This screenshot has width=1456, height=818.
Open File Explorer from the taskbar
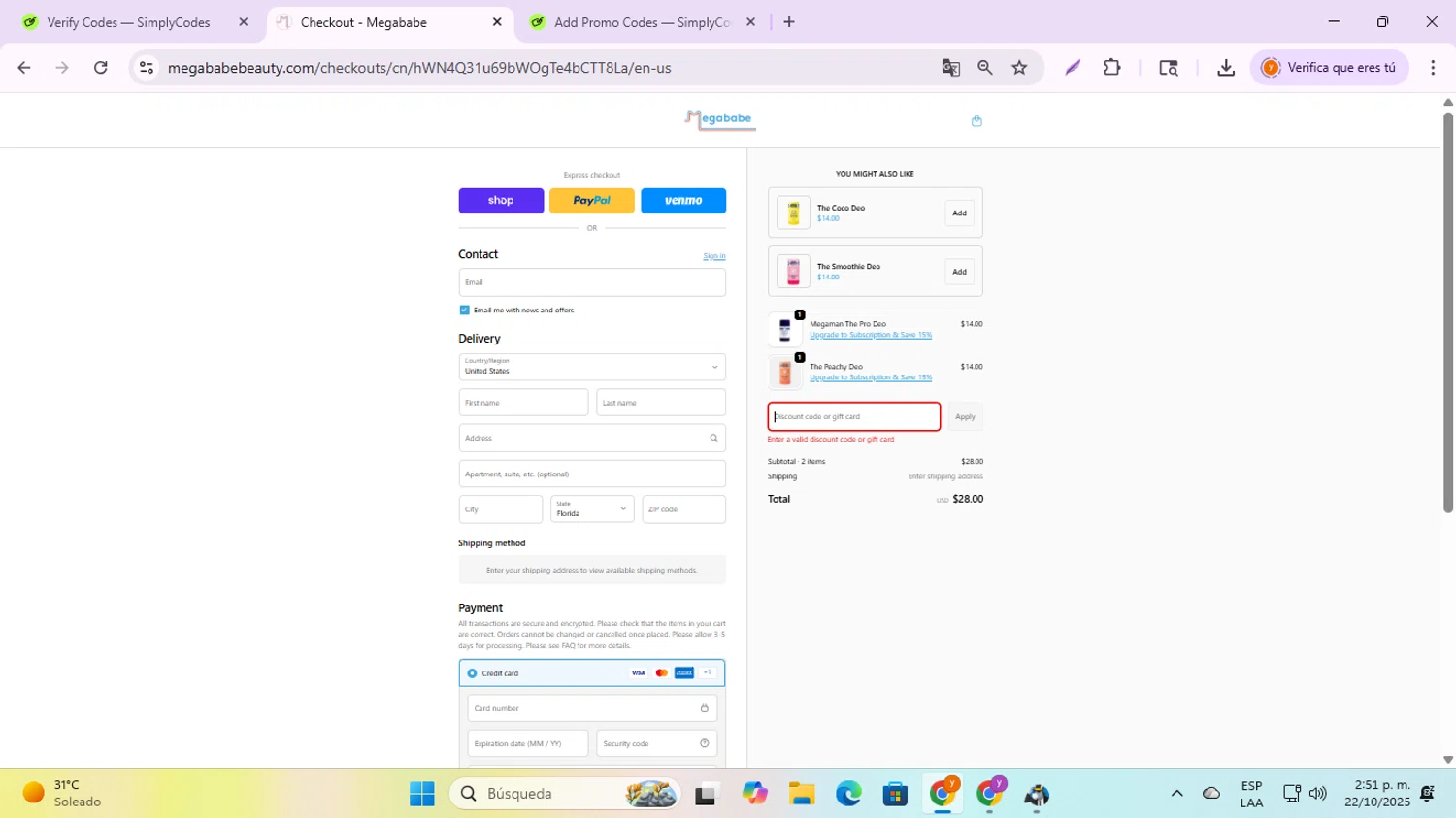click(x=801, y=794)
